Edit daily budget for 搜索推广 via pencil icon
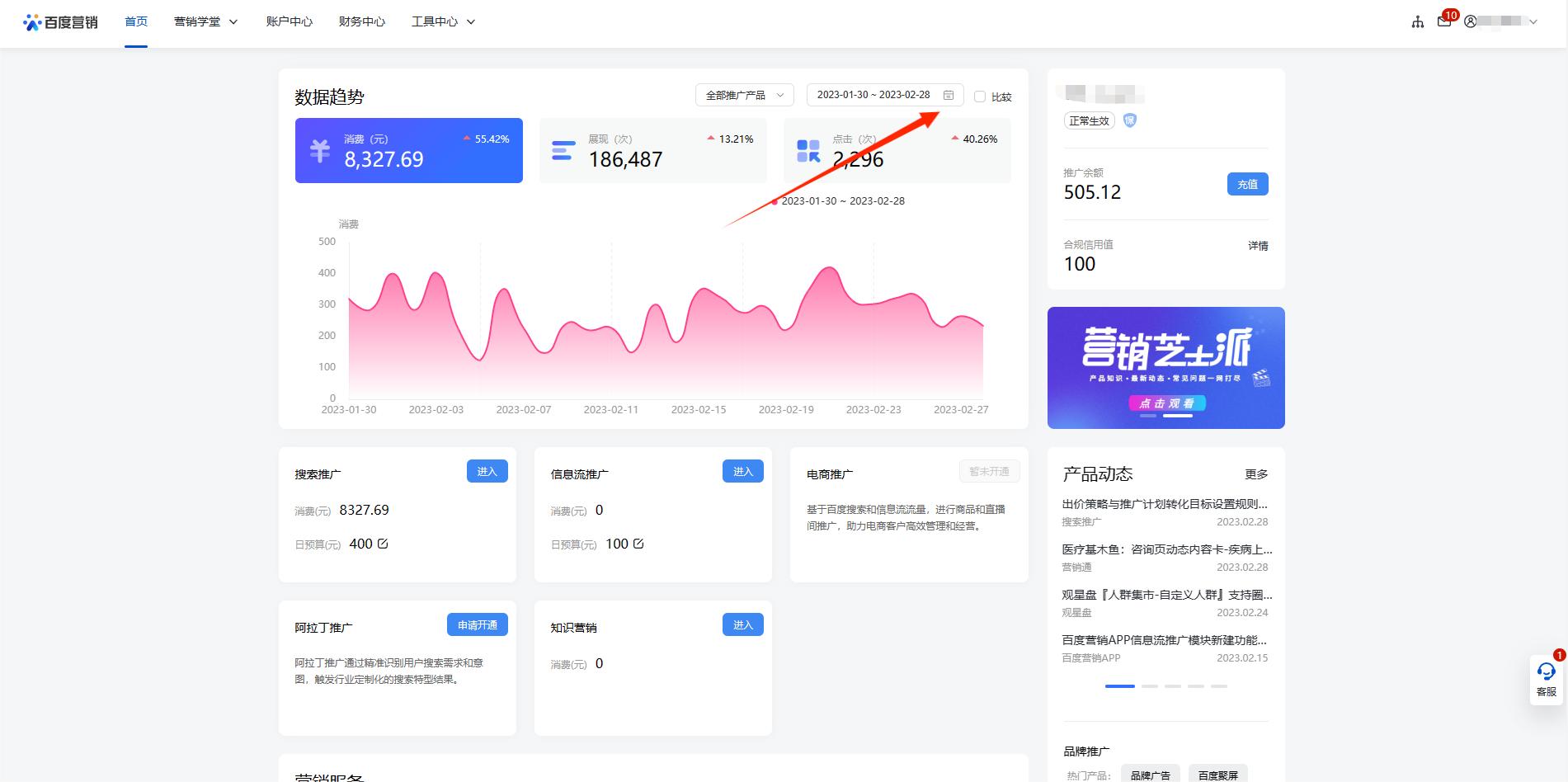This screenshot has height=782, width=1568. pos(382,543)
